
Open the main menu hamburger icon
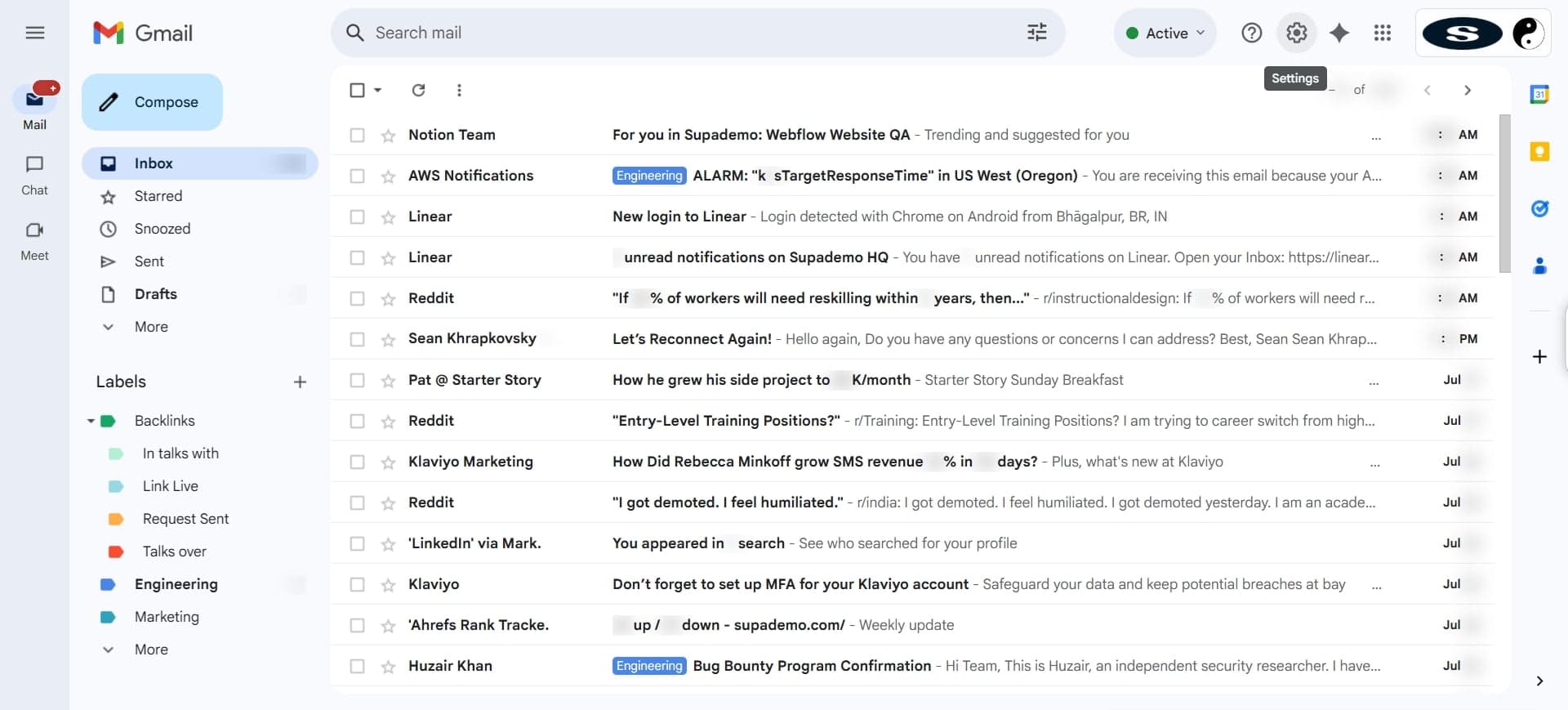(x=34, y=33)
